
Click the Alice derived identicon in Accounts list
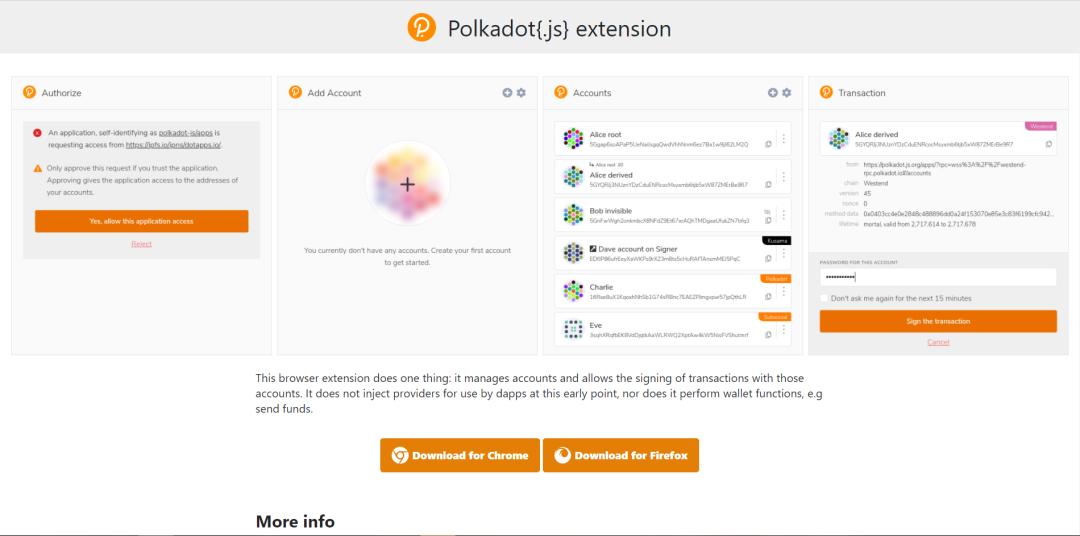(x=573, y=177)
